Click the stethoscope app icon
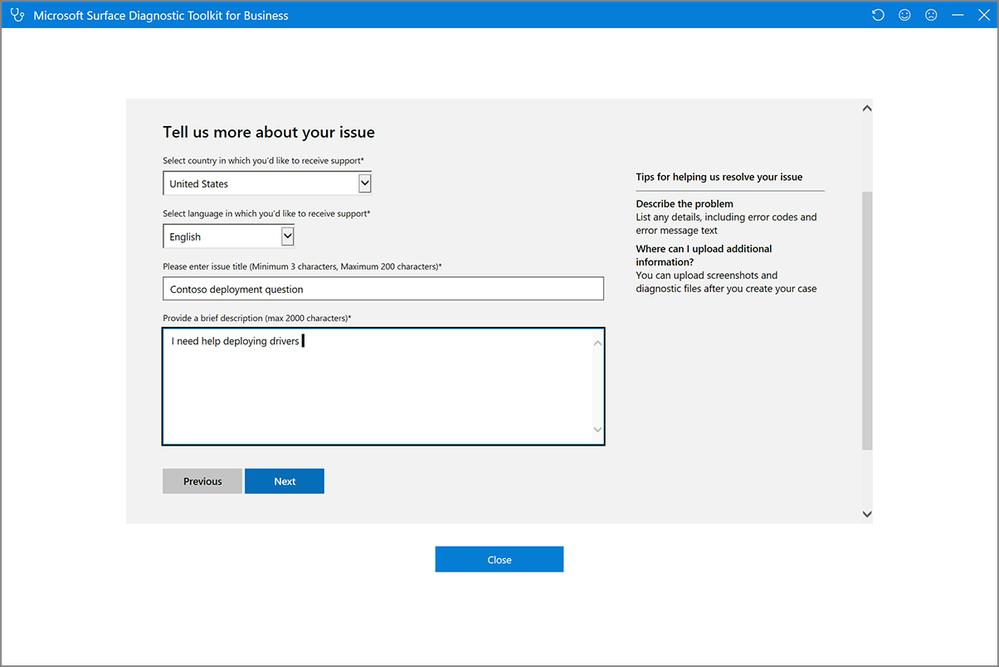 [x=17, y=15]
